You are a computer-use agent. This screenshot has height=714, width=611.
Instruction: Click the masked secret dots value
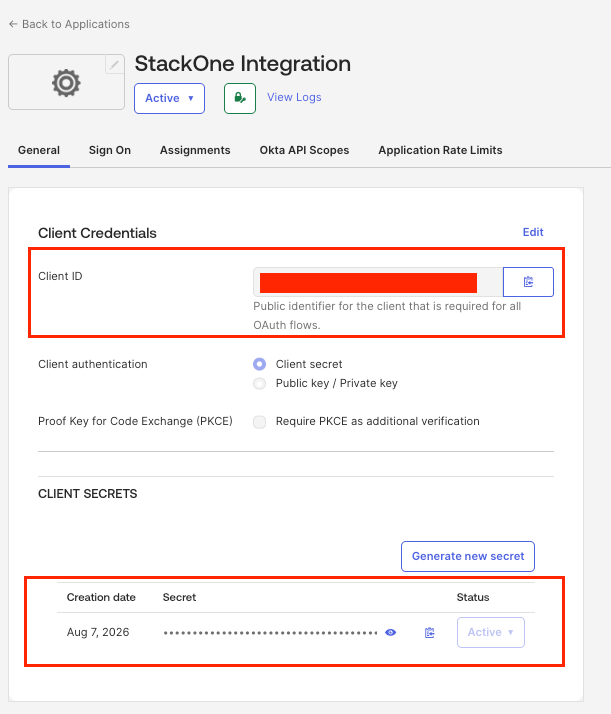pyautogui.click(x=270, y=633)
